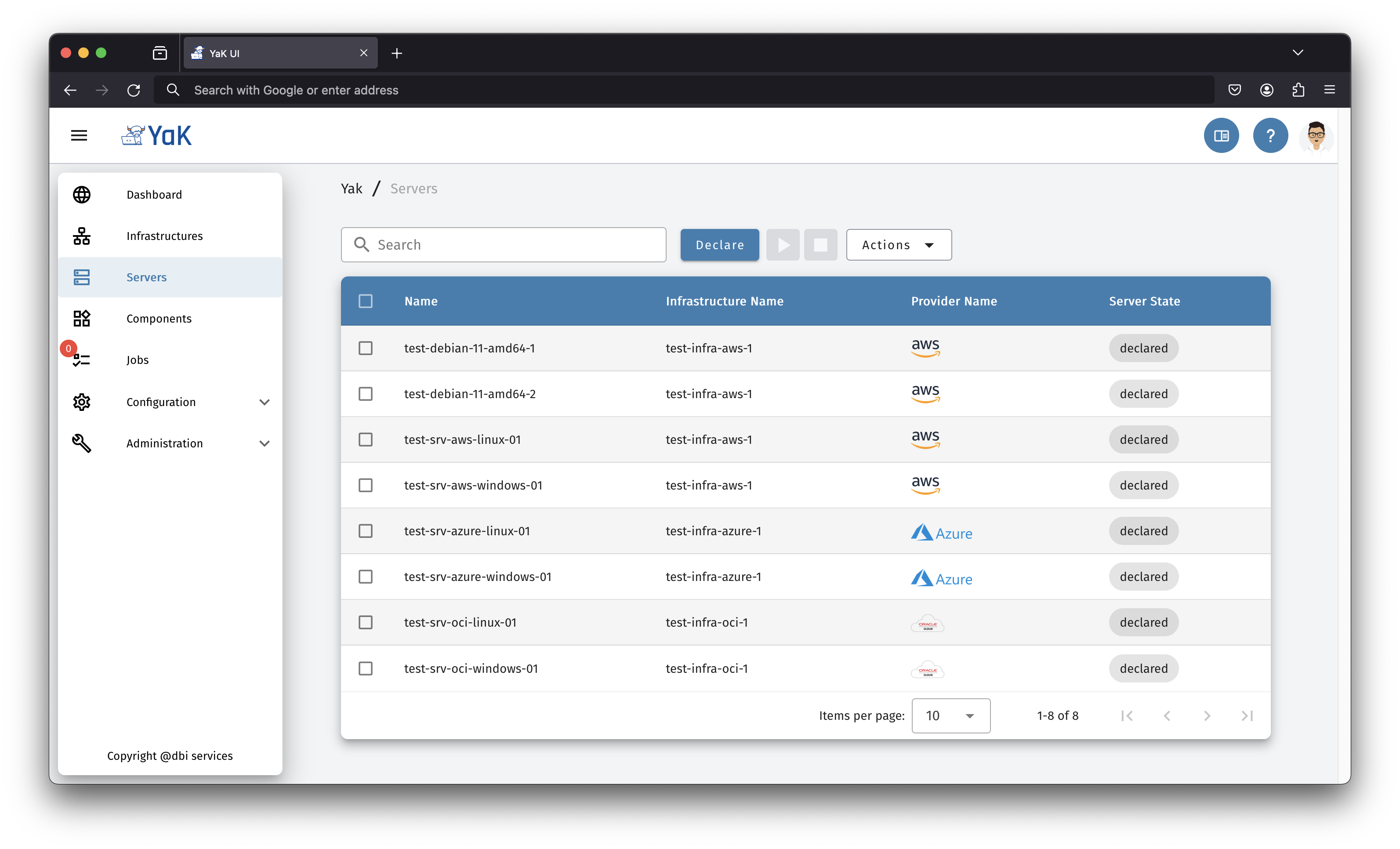The width and height of the screenshot is (1400, 849).
Task: Open the Actions dropdown
Action: coord(898,245)
